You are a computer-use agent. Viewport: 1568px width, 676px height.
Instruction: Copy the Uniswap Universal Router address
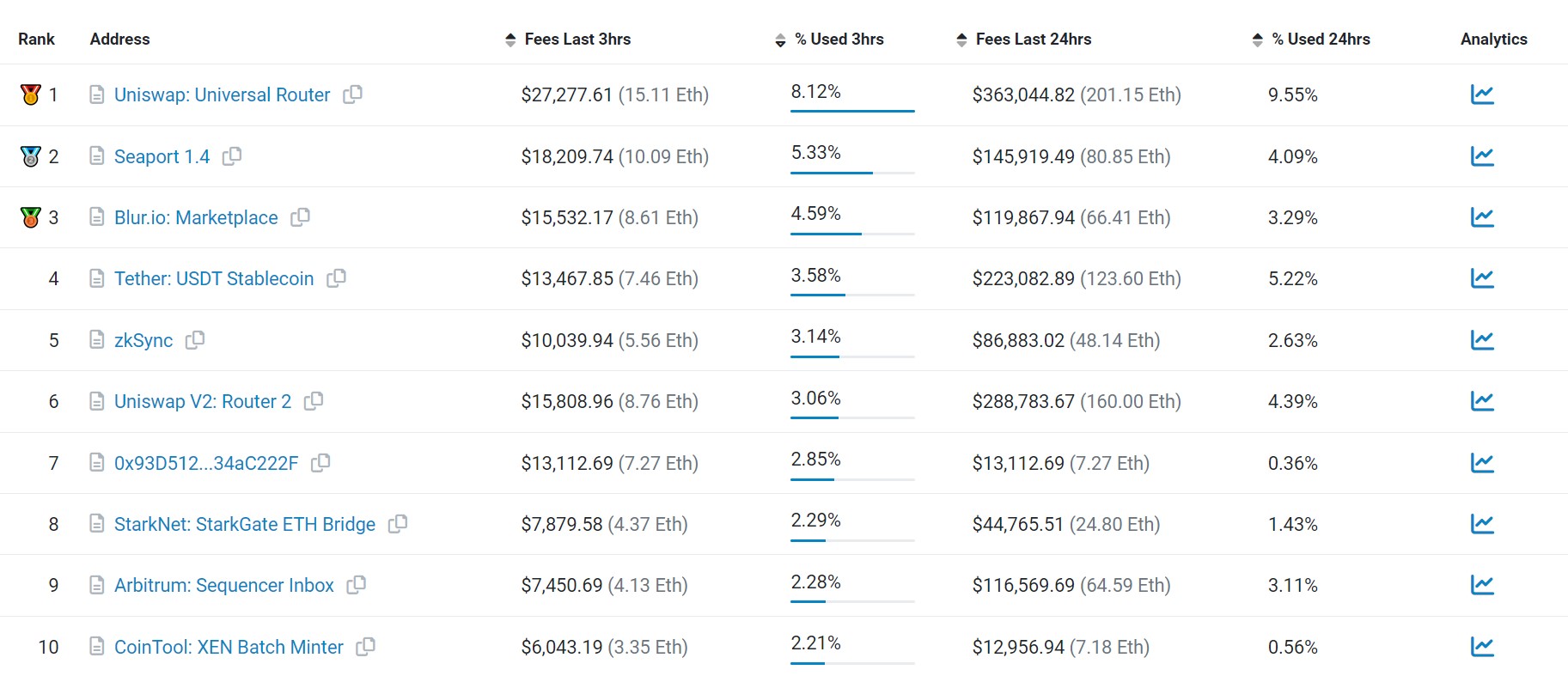click(x=352, y=94)
